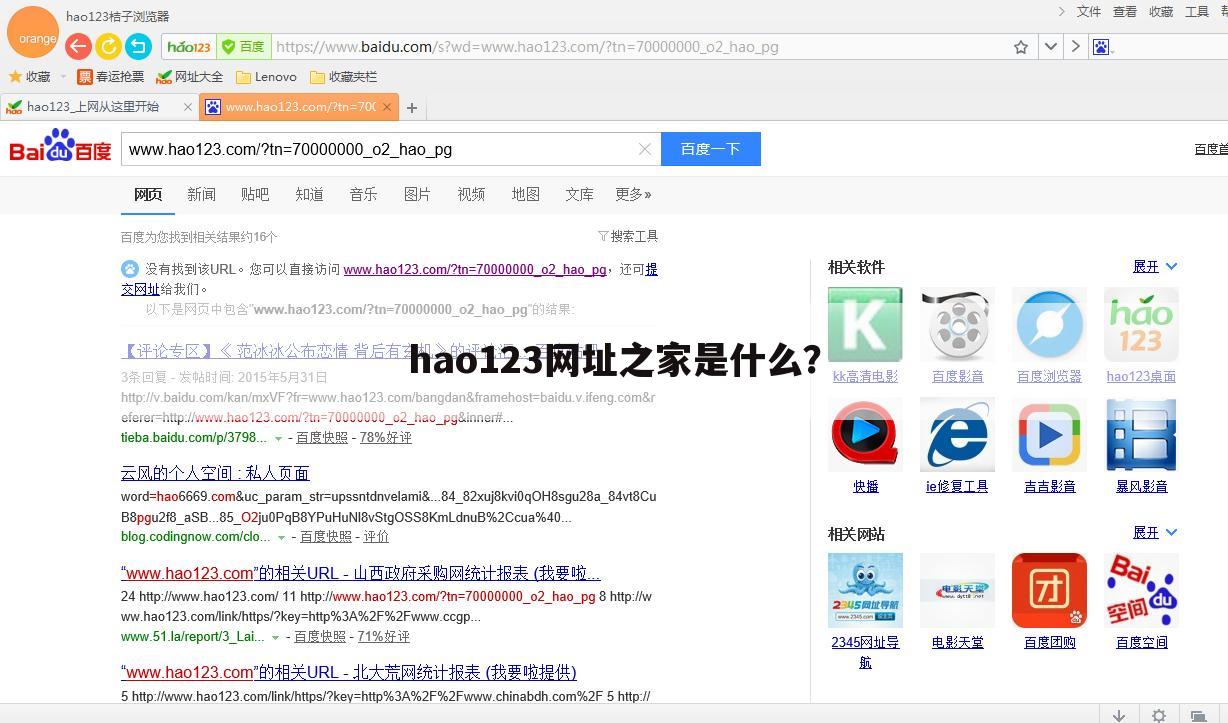Select the 文库 search category
Screen dimensions: 1228x723
(579, 194)
